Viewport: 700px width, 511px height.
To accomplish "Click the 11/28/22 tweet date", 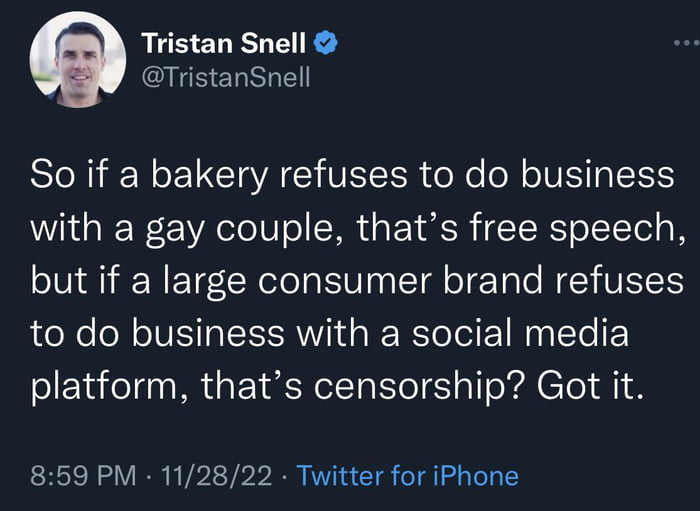I will point(217,476).
